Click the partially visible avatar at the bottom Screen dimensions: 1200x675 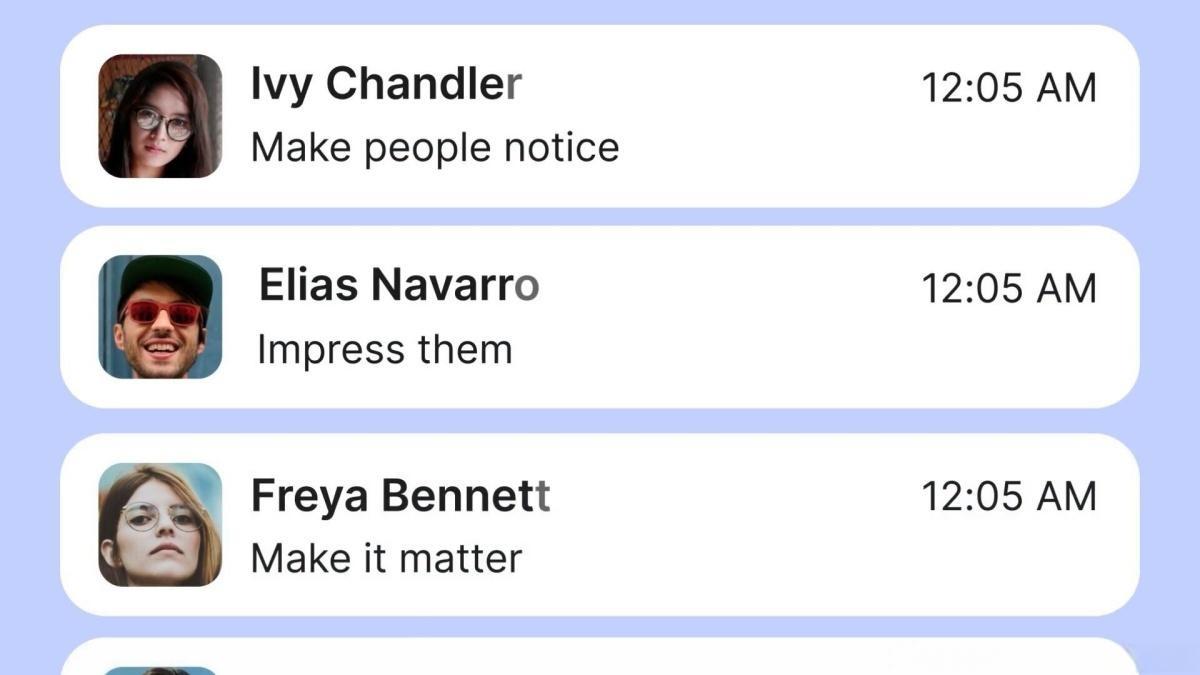point(160,670)
